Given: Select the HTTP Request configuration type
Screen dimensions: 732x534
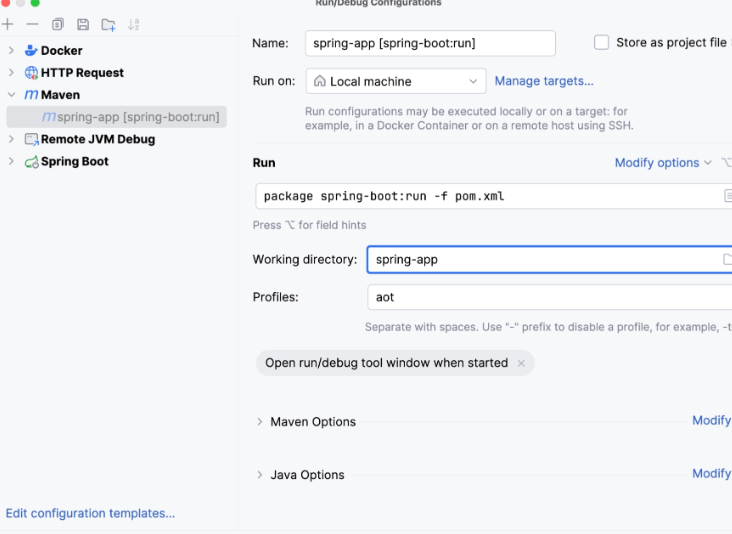Looking at the screenshot, I should (x=82, y=73).
